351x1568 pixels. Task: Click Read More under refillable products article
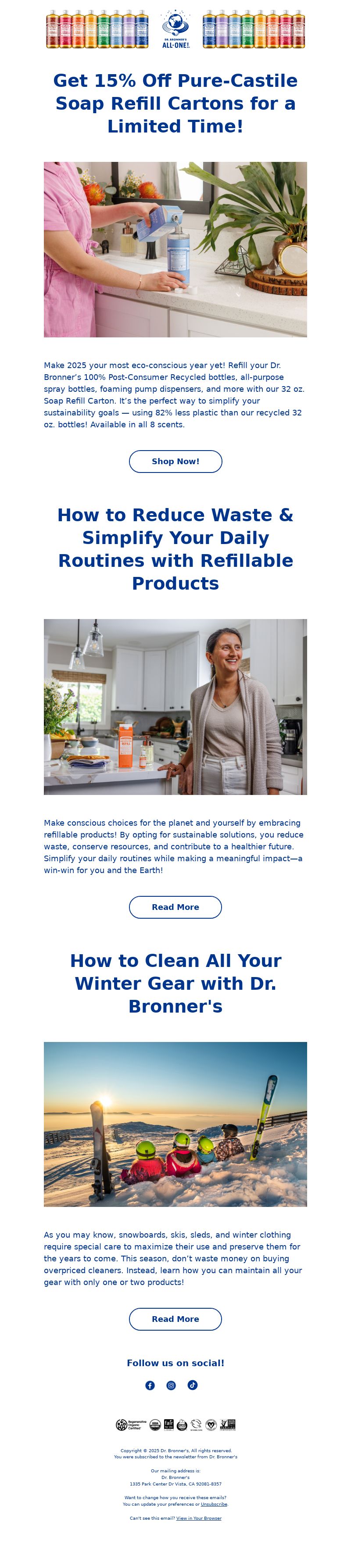pos(175,907)
